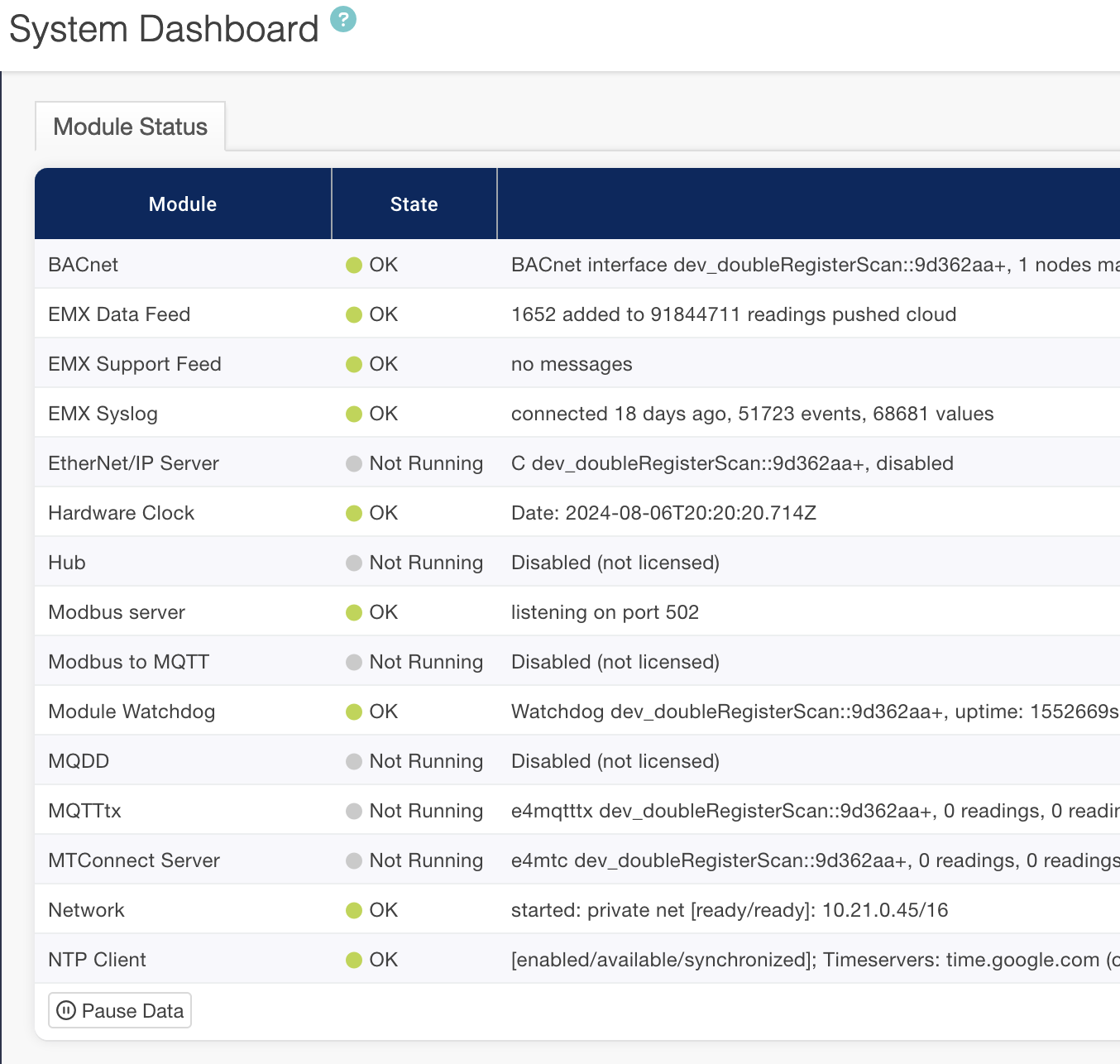Click the Network status message with IP address
This screenshot has height=1064, width=1120.
[x=729, y=910]
